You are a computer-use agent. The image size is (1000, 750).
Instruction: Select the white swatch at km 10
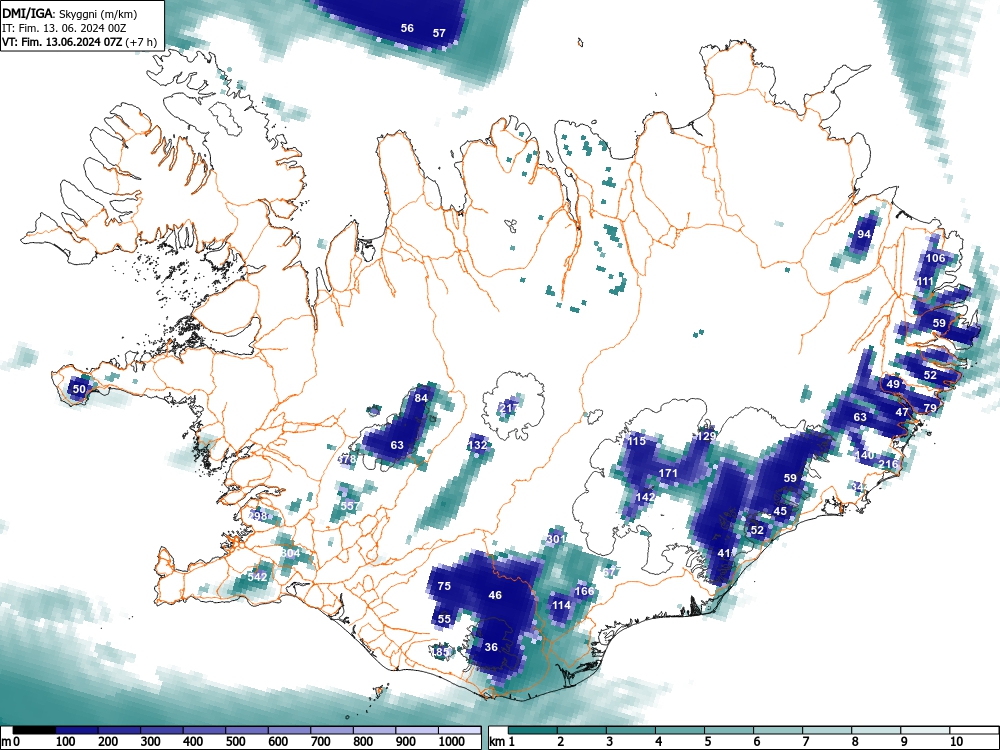pos(973,730)
